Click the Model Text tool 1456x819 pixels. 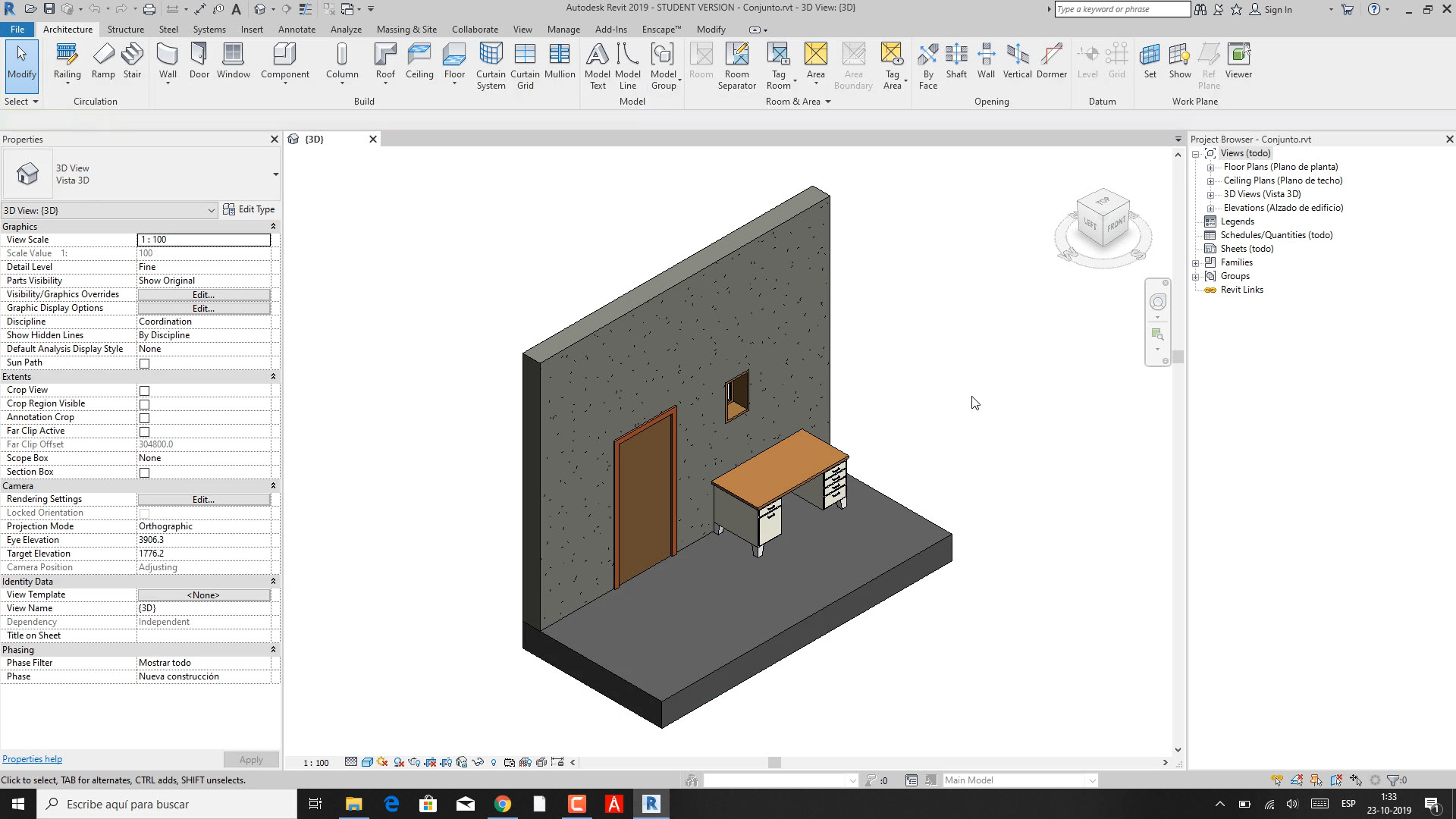point(598,67)
